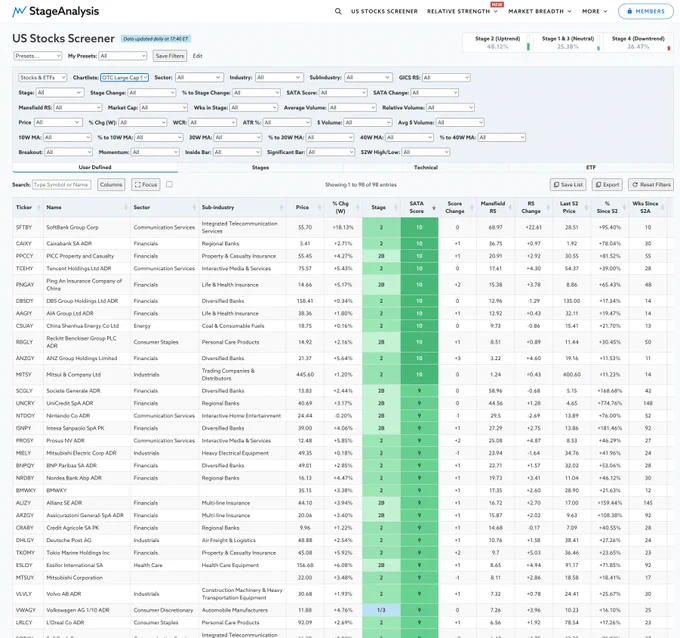
Task: Open Chartlists dropdown
Action: click(124, 78)
